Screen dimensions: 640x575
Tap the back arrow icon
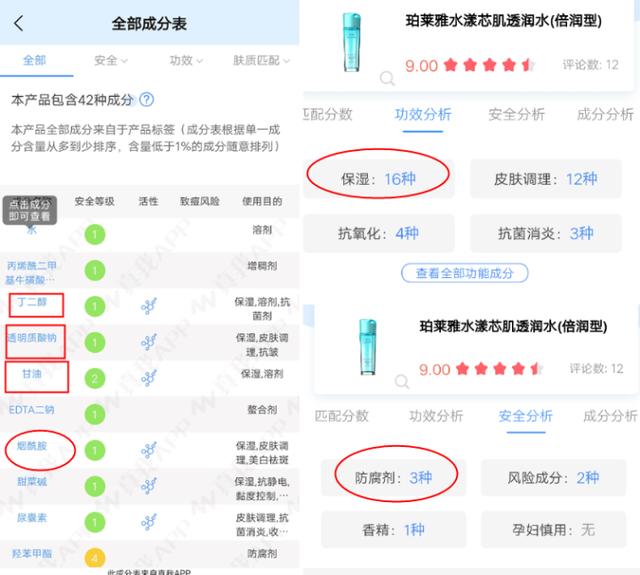tap(18, 23)
